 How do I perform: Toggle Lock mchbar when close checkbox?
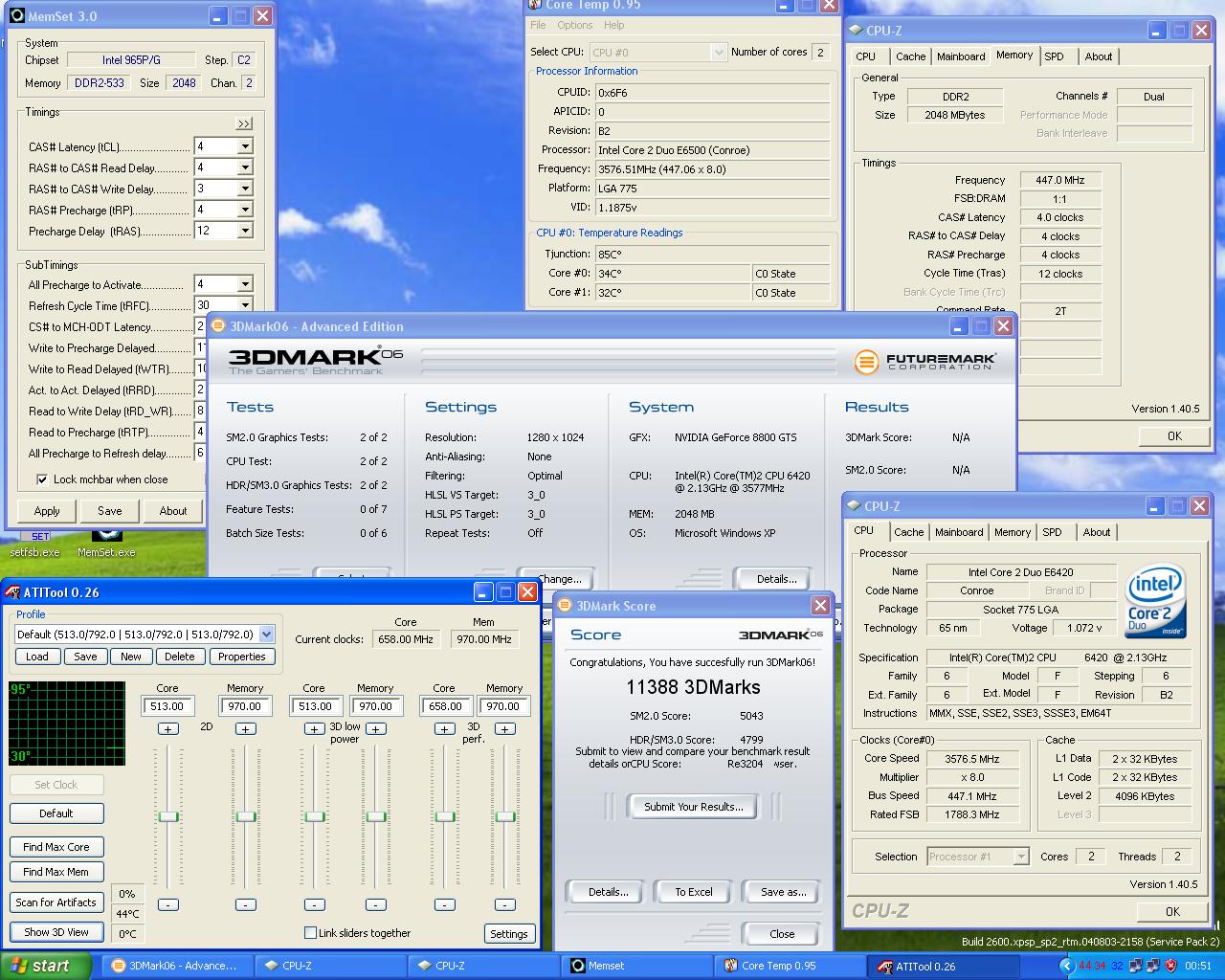(42, 479)
